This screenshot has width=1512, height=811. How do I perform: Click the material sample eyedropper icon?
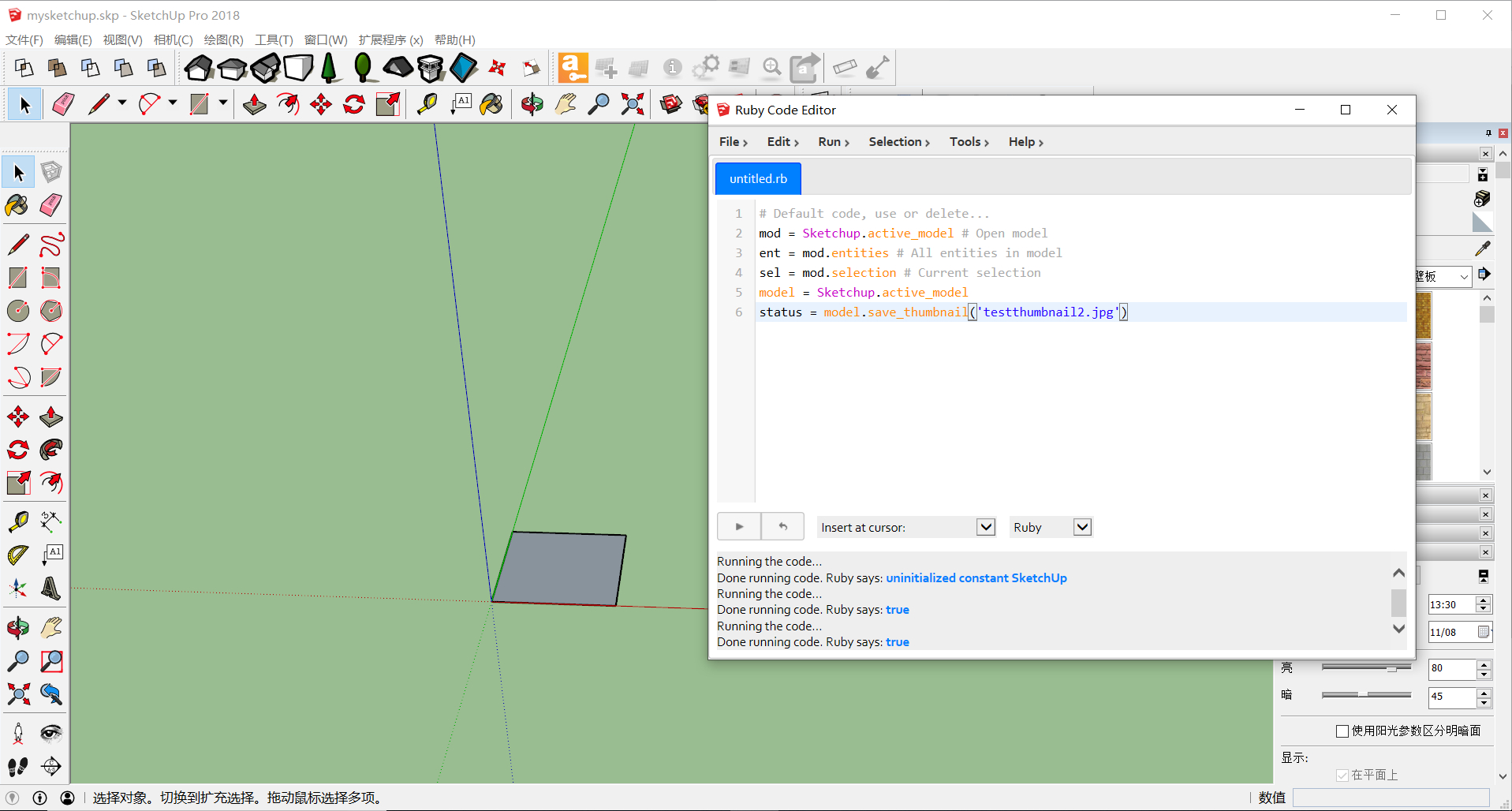[1483, 249]
